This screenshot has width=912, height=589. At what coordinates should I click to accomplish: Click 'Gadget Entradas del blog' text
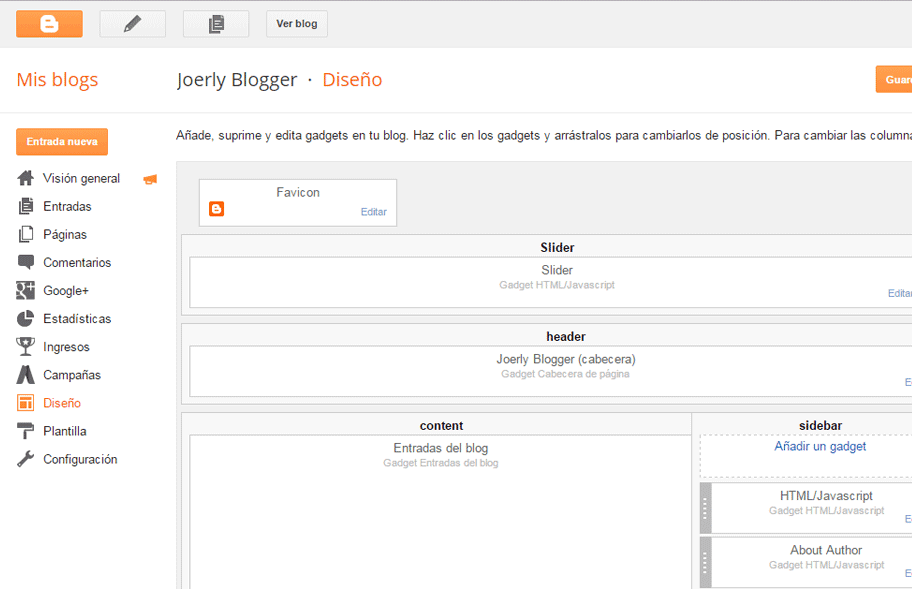point(440,463)
